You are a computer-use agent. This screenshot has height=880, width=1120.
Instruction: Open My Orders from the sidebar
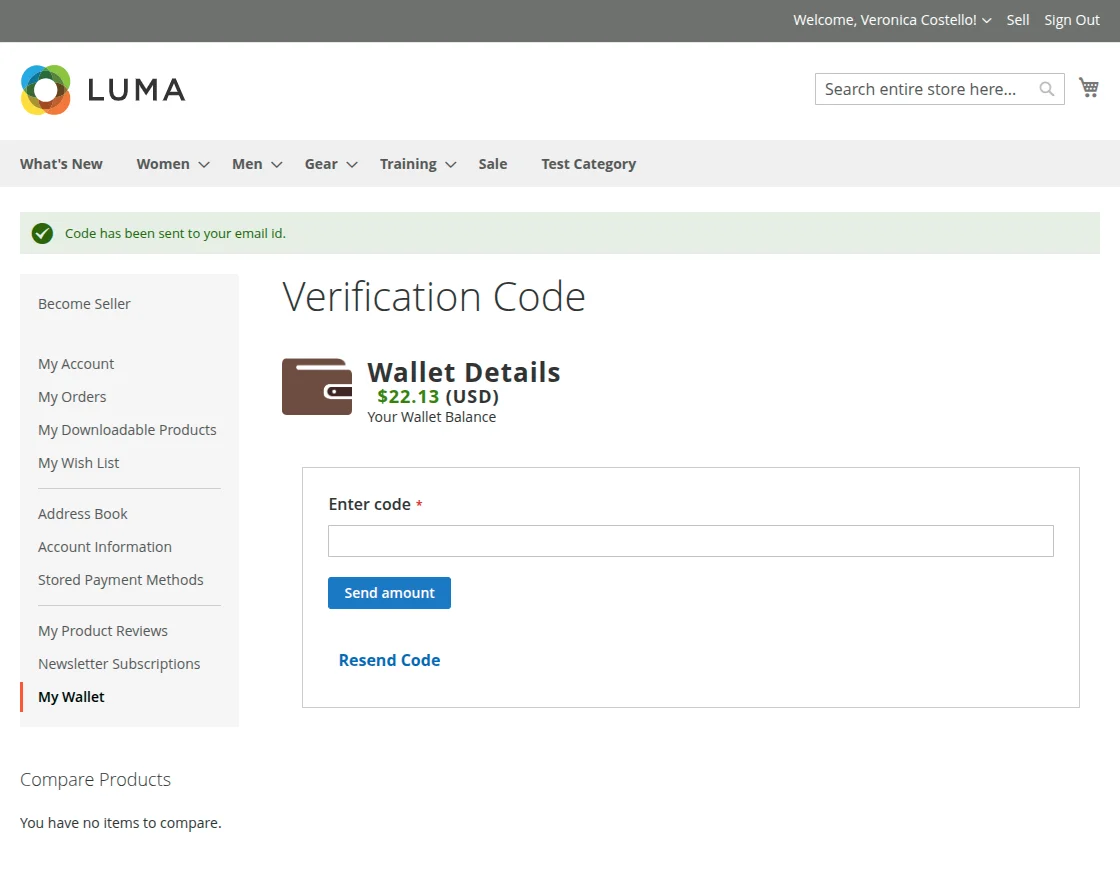point(72,396)
